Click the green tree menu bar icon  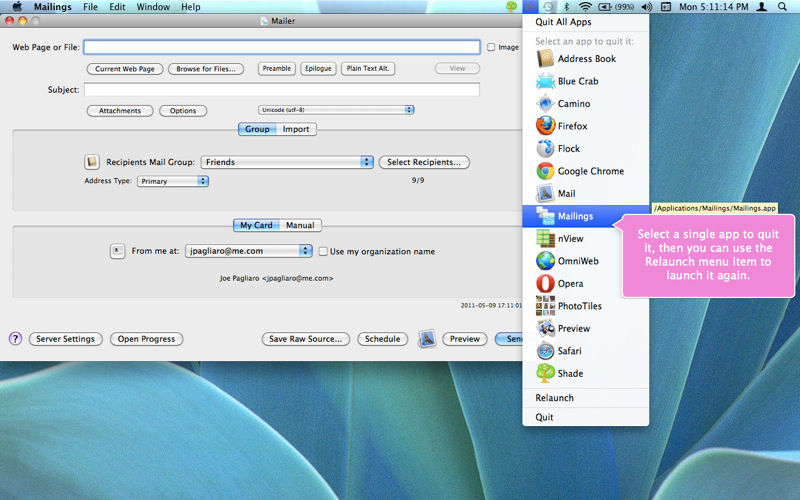(x=511, y=7)
